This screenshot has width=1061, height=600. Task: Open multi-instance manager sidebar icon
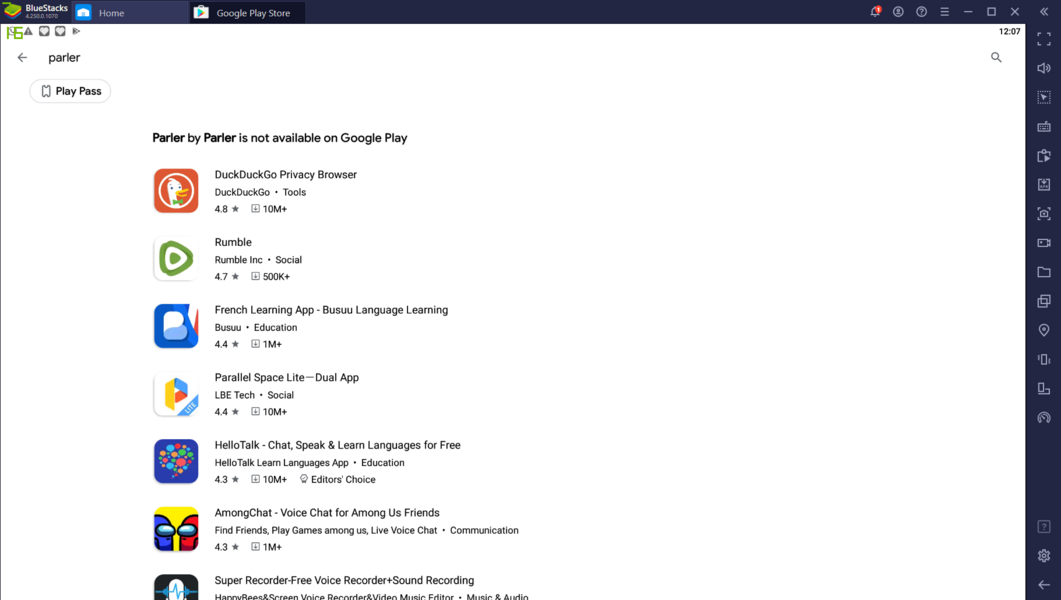click(1044, 301)
